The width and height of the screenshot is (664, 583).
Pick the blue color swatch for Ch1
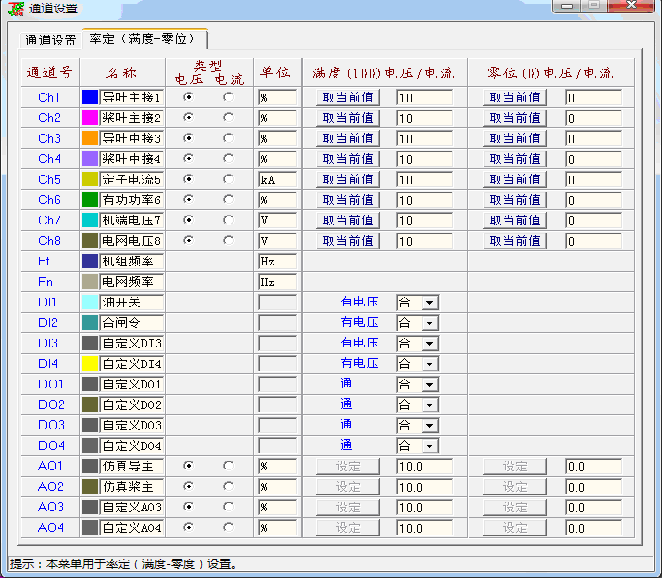(90, 97)
